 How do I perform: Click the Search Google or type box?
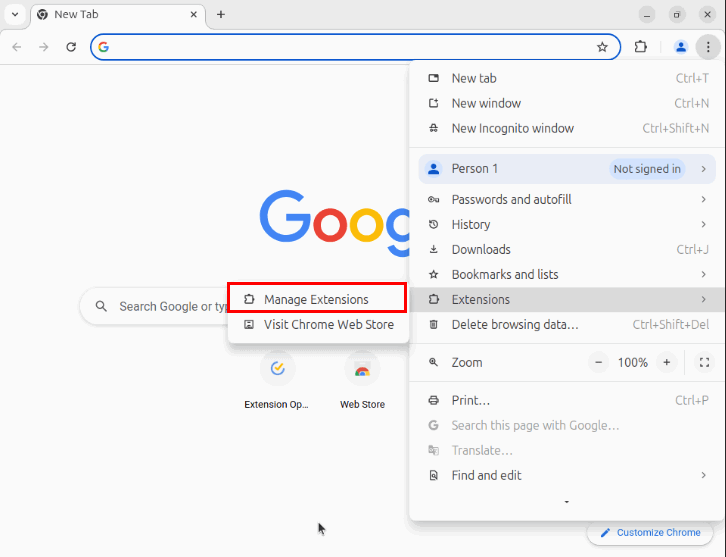(x=153, y=307)
